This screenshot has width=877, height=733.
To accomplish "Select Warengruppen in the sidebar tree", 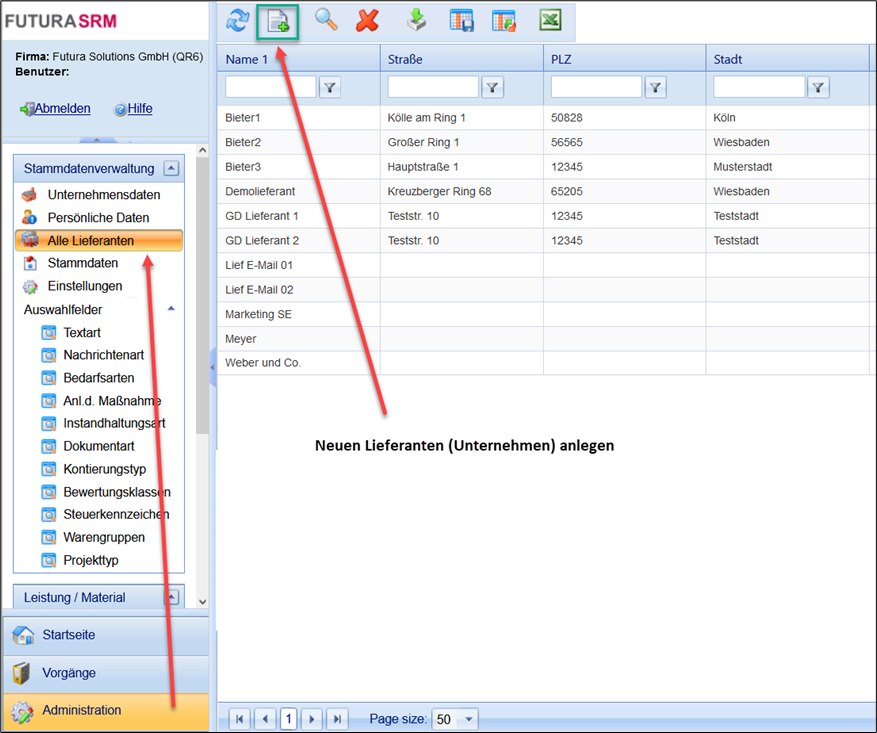I will point(103,537).
